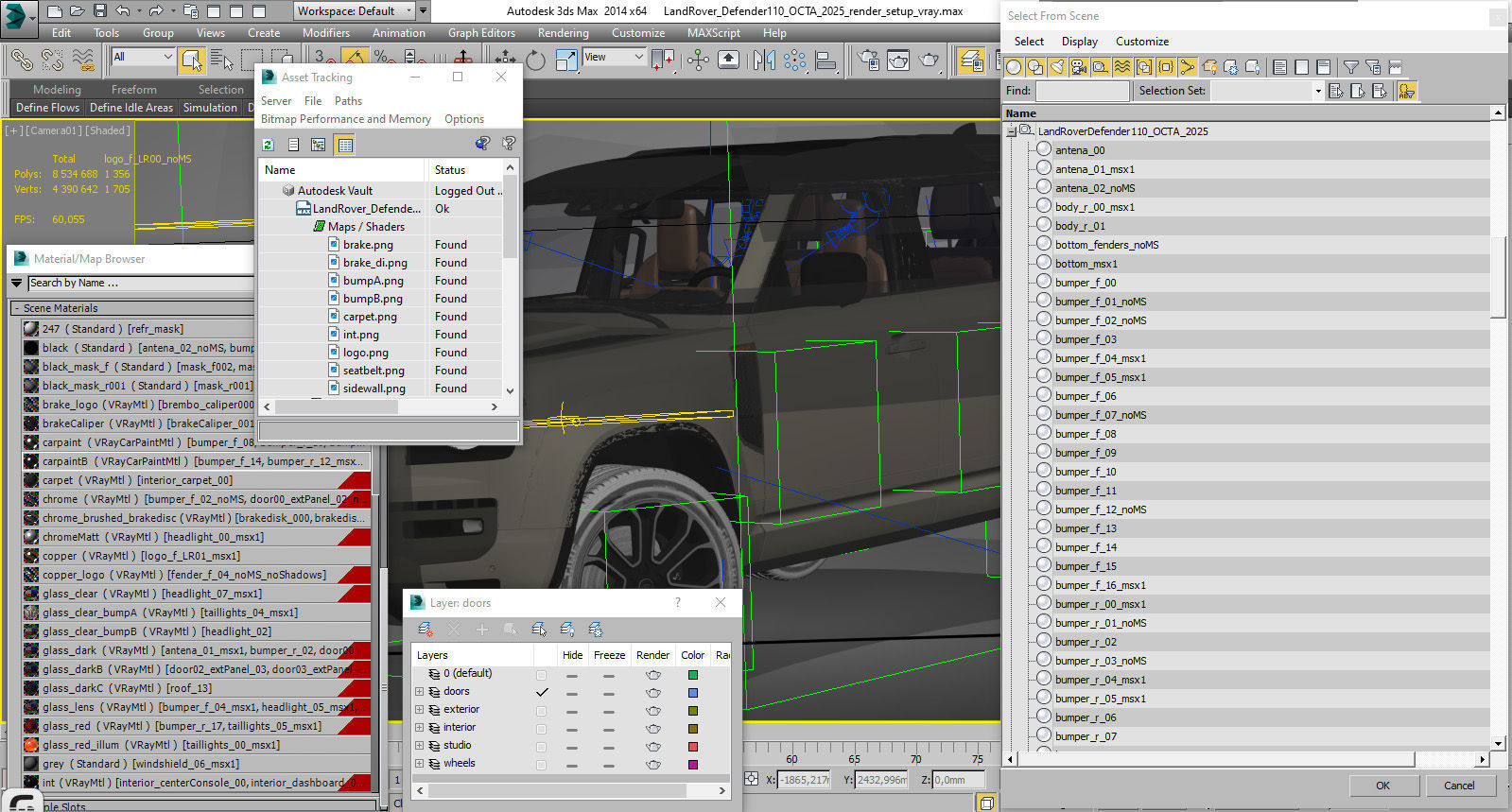
Task: Click hide/unhide all layers icon
Action: click(x=567, y=630)
